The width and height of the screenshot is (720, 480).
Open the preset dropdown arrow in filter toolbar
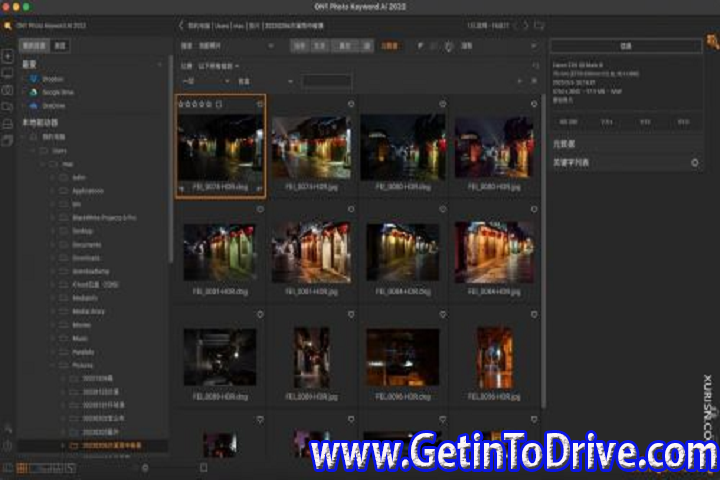tap(271, 46)
